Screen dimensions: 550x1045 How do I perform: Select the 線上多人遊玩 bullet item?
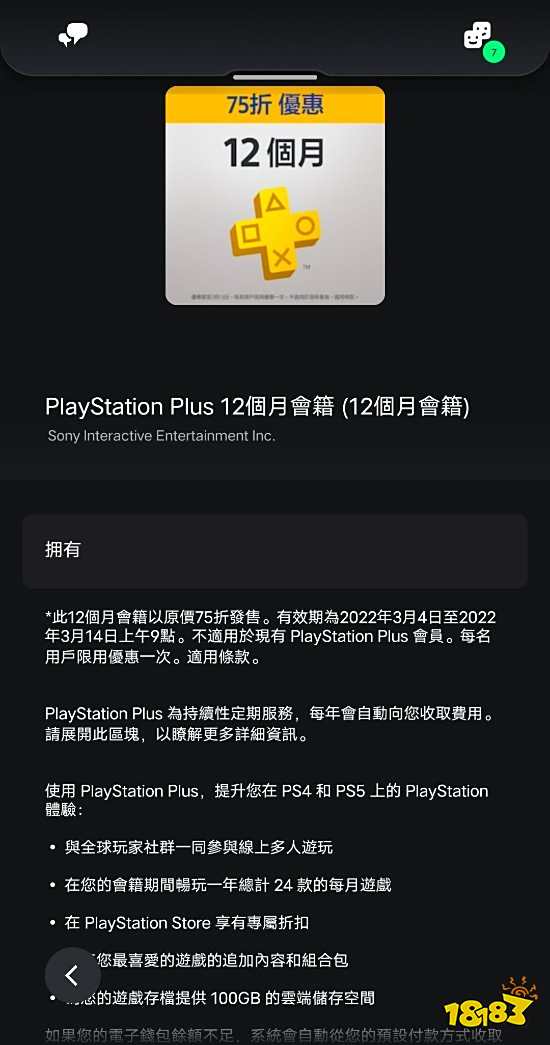[x=199, y=848]
